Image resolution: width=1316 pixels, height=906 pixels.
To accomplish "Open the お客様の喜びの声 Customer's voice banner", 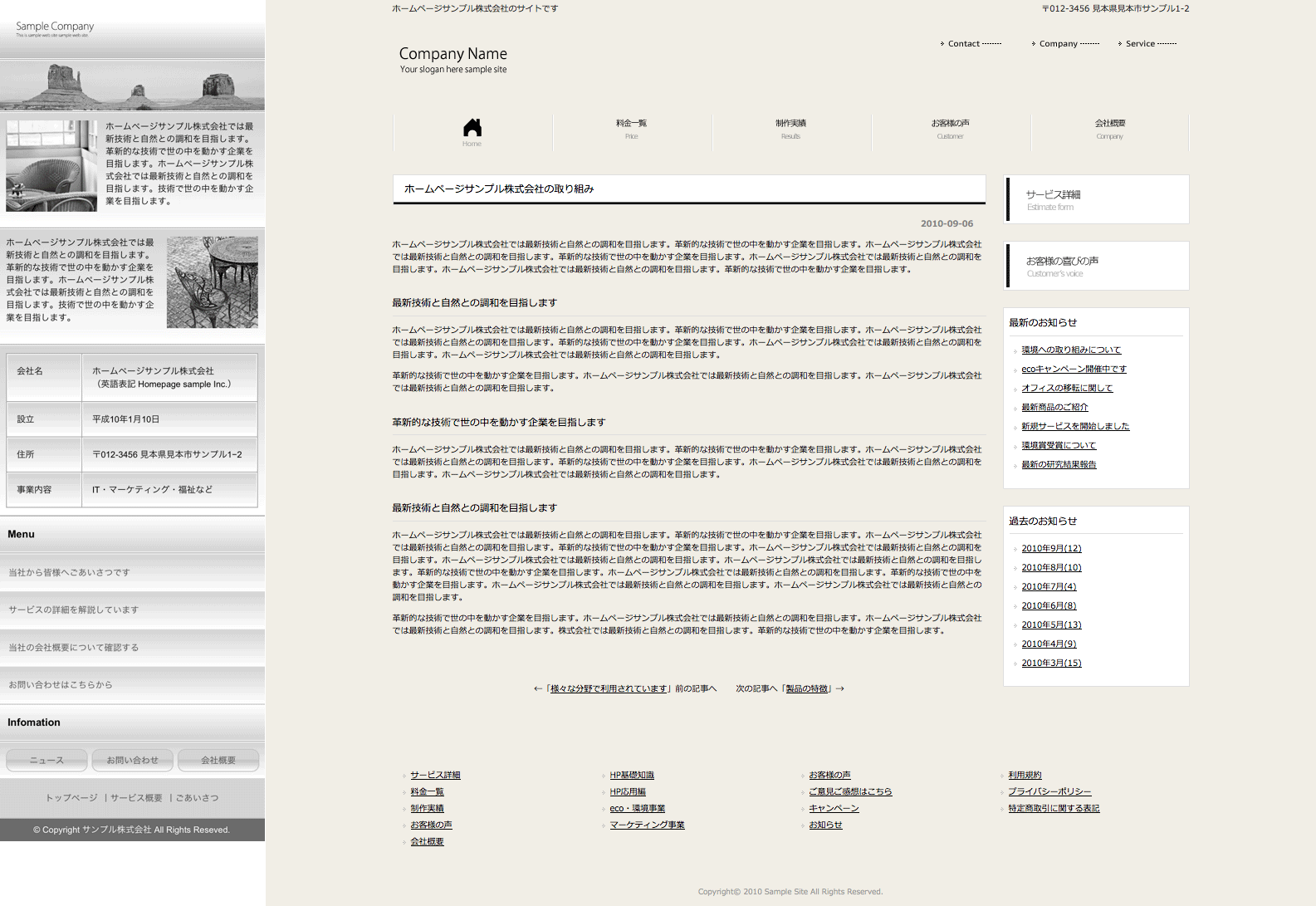I will coord(1096,266).
